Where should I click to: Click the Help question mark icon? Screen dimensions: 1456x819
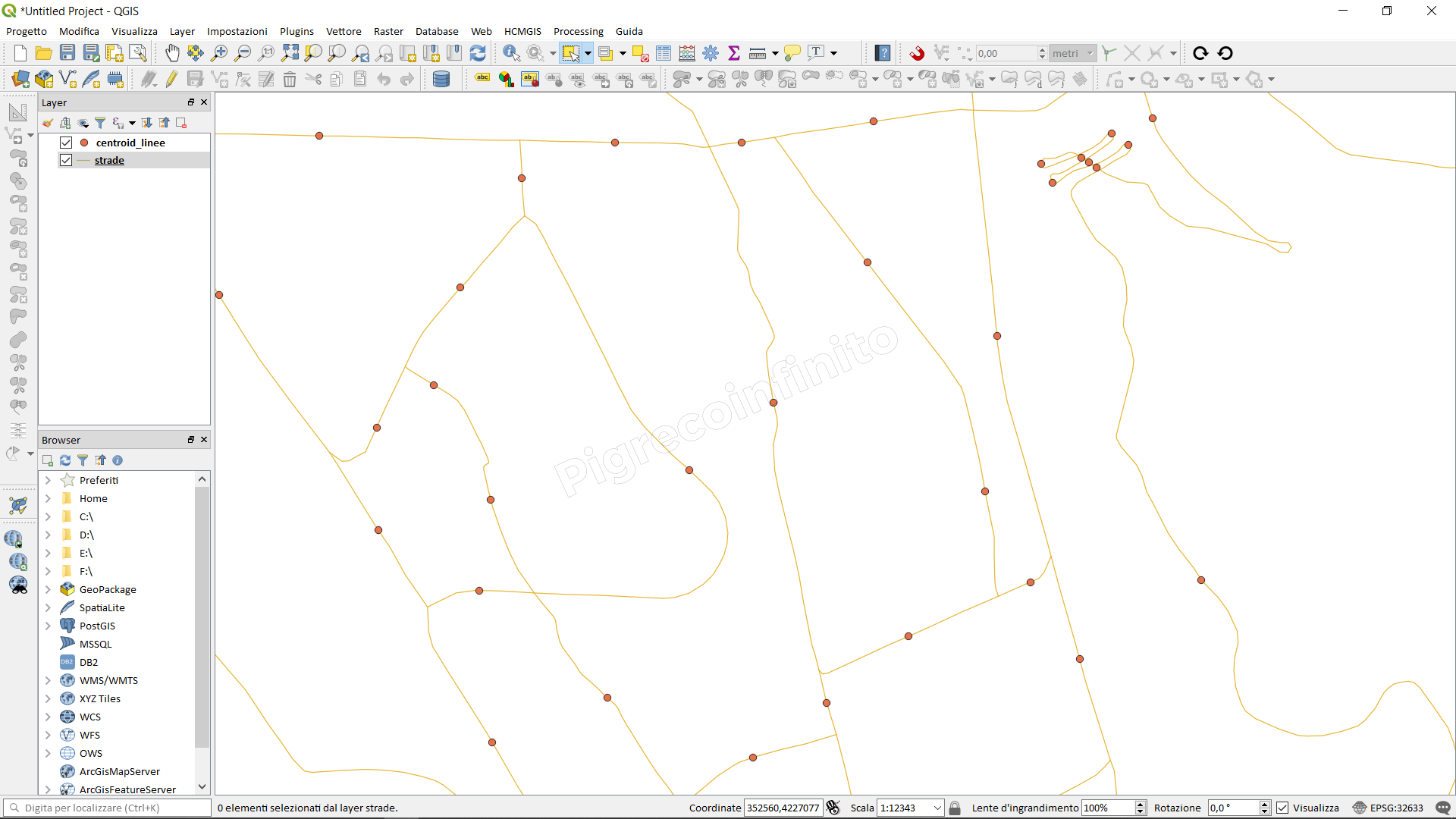point(883,53)
